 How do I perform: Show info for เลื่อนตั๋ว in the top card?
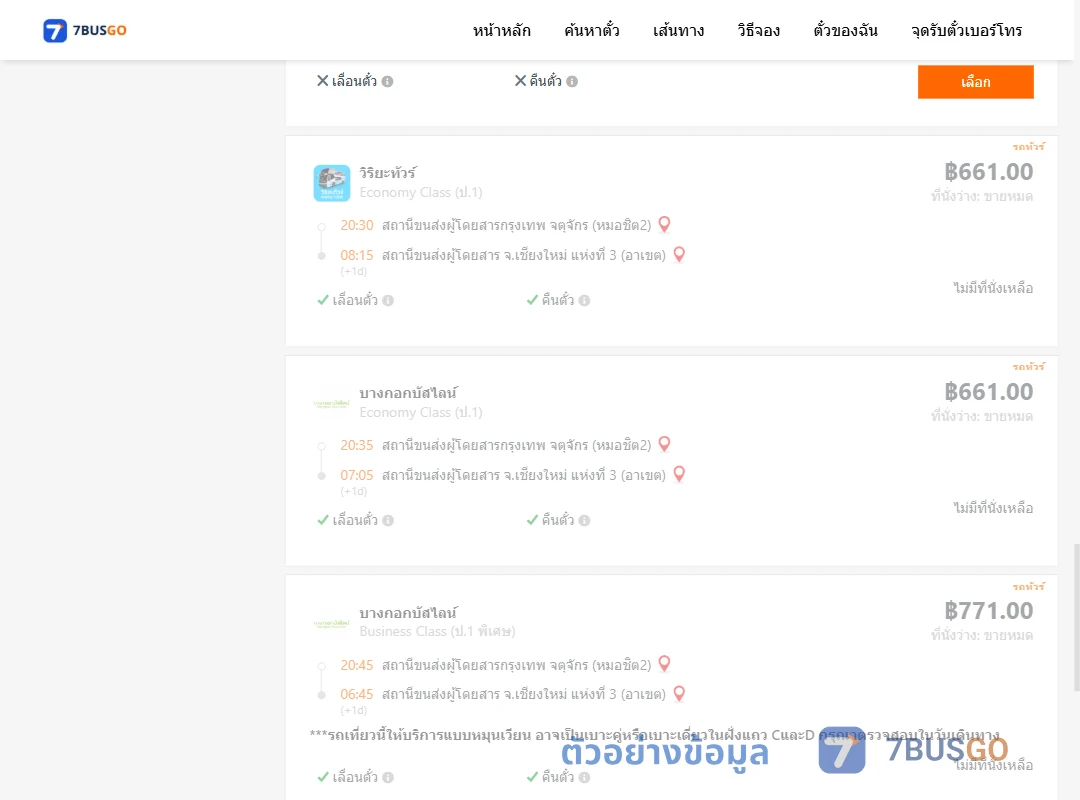[x=388, y=81]
